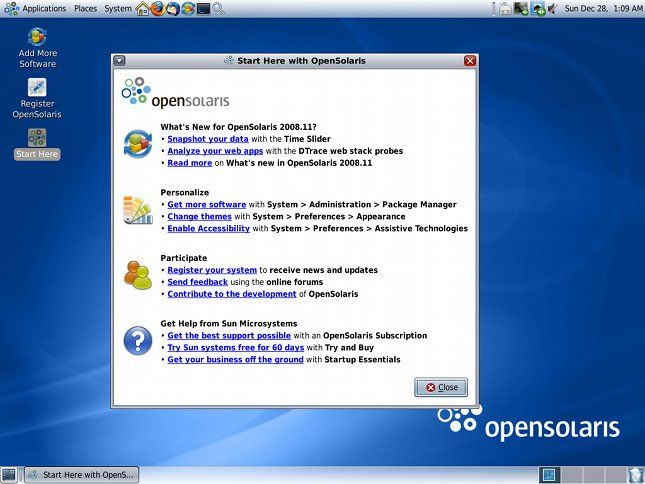The width and height of the screenshot is (645, 484).
Task: Open Package Manager icon in top panel
Action: (188, 8)
